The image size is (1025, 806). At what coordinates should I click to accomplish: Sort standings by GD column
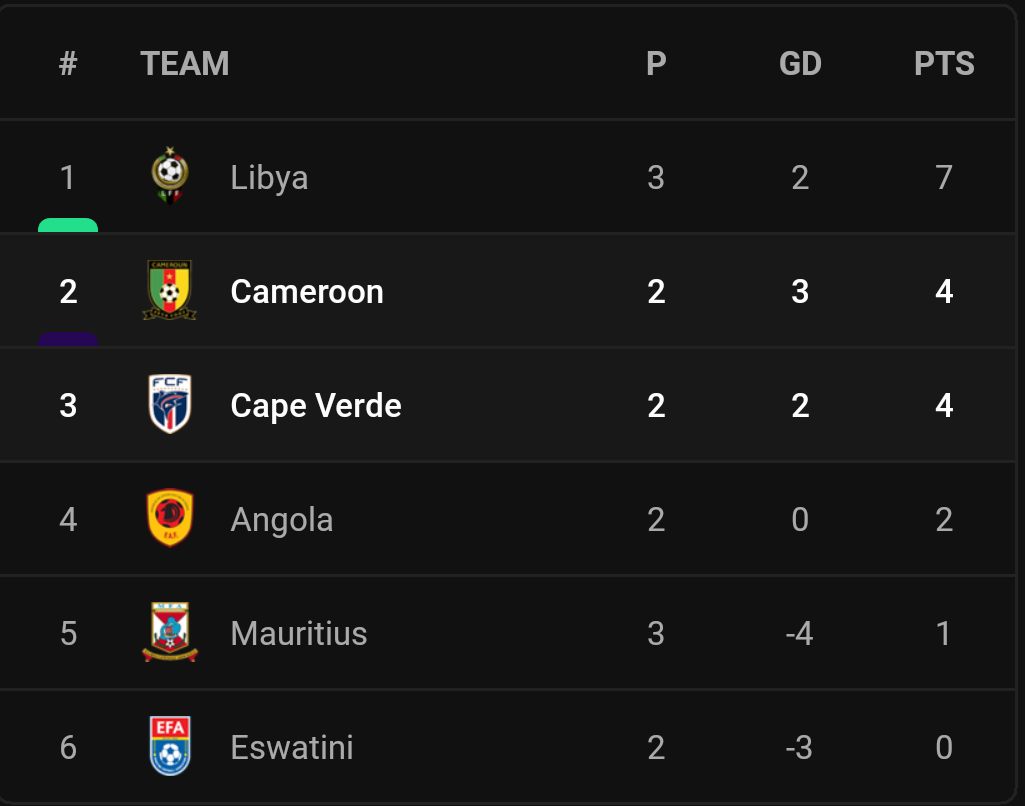799,63
